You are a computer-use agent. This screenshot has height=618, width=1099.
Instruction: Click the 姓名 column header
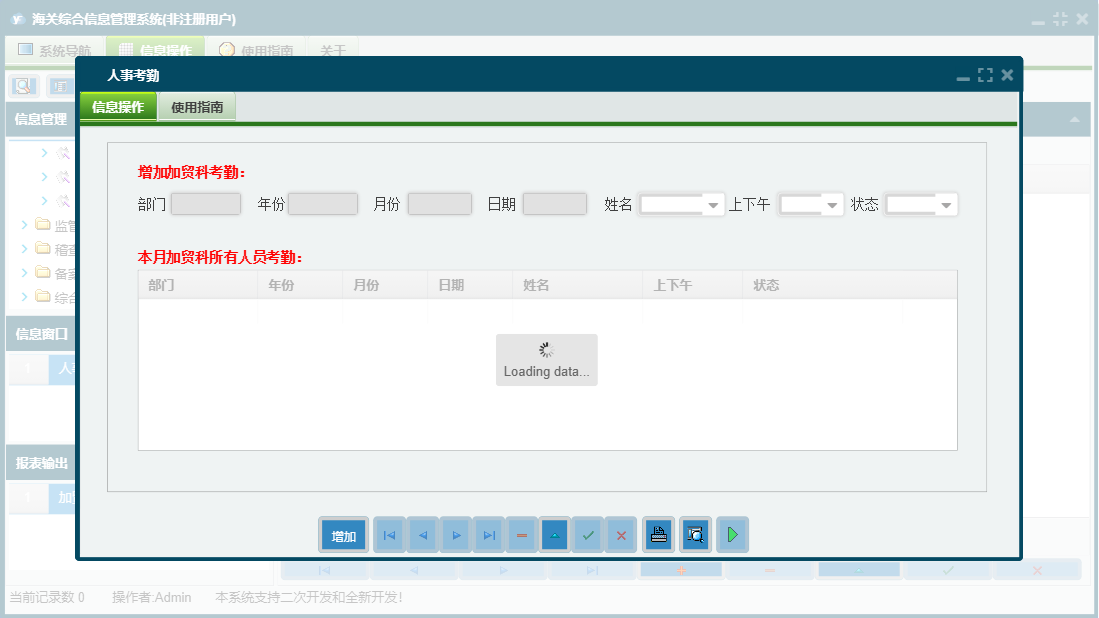pyautogui.click(x=577, y=285)
